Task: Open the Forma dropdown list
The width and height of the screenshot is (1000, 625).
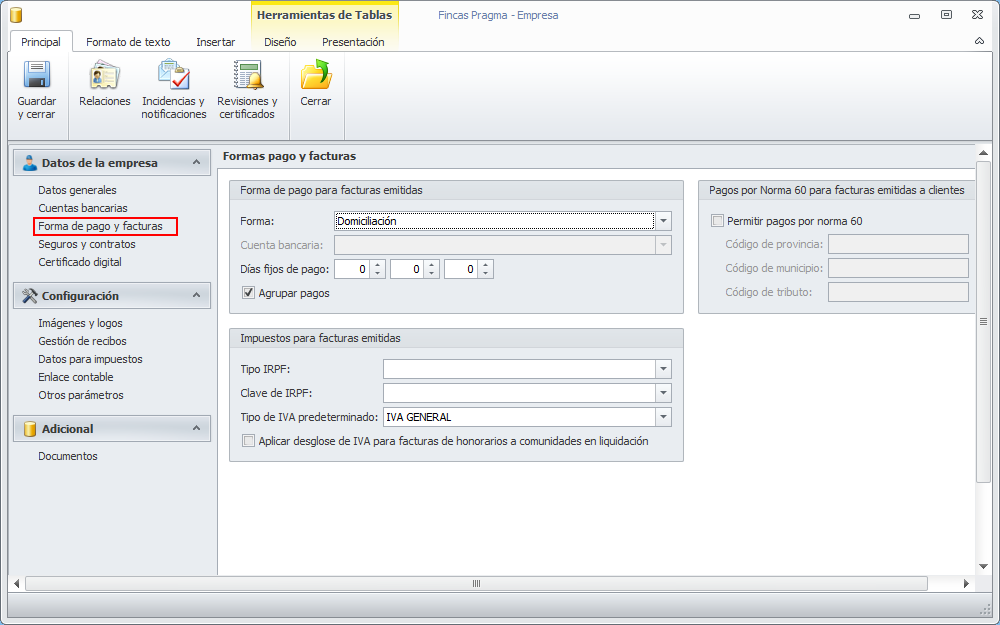Action: pos(663,221)
